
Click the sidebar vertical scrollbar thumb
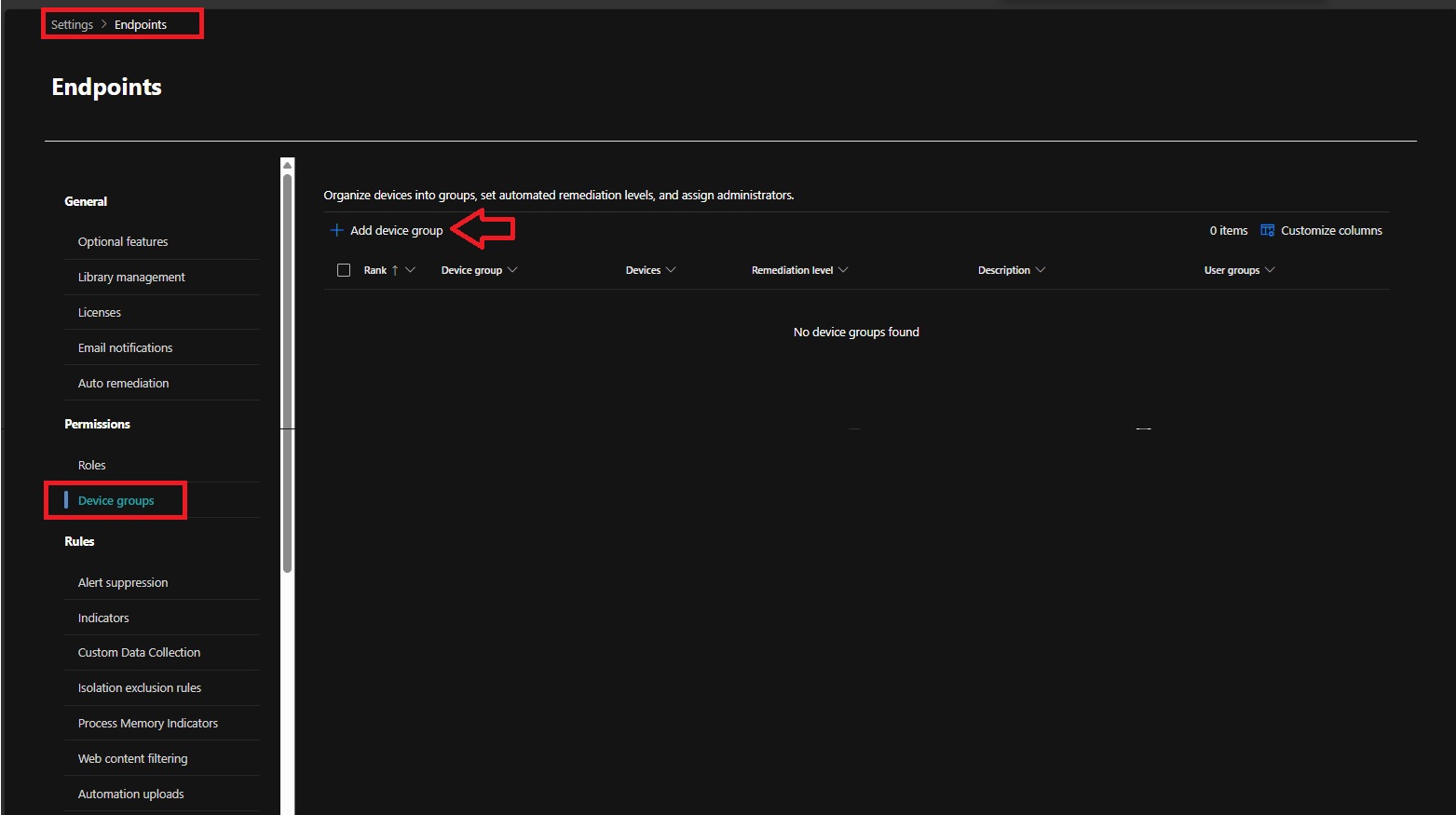pos(287,373)
